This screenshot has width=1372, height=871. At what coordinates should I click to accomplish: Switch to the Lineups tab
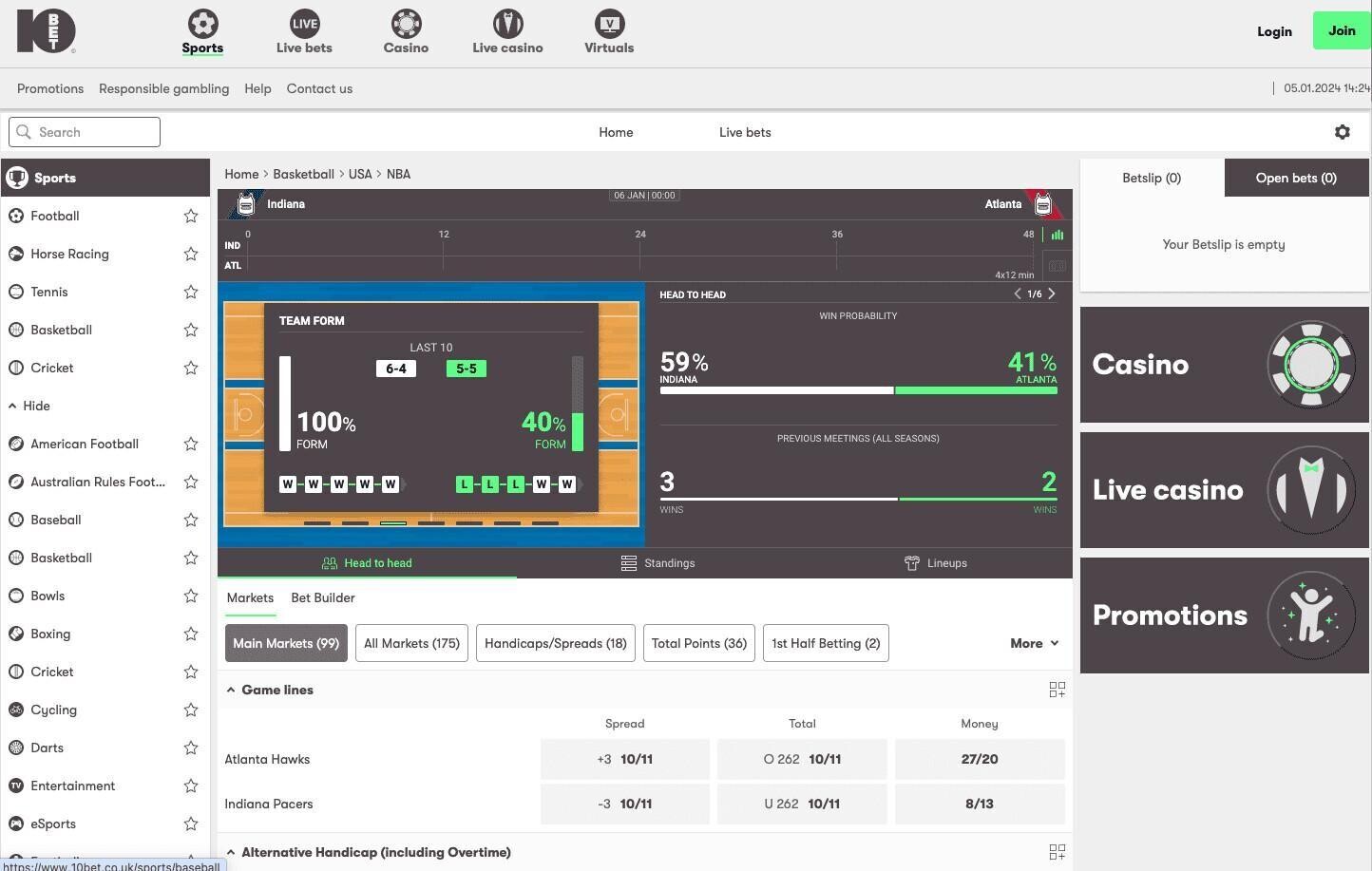[935, 563]
